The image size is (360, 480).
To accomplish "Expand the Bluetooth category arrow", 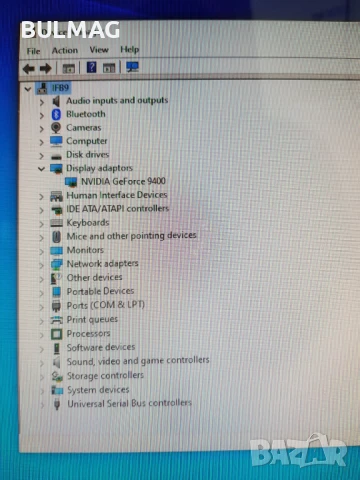I will pos(42,116).
